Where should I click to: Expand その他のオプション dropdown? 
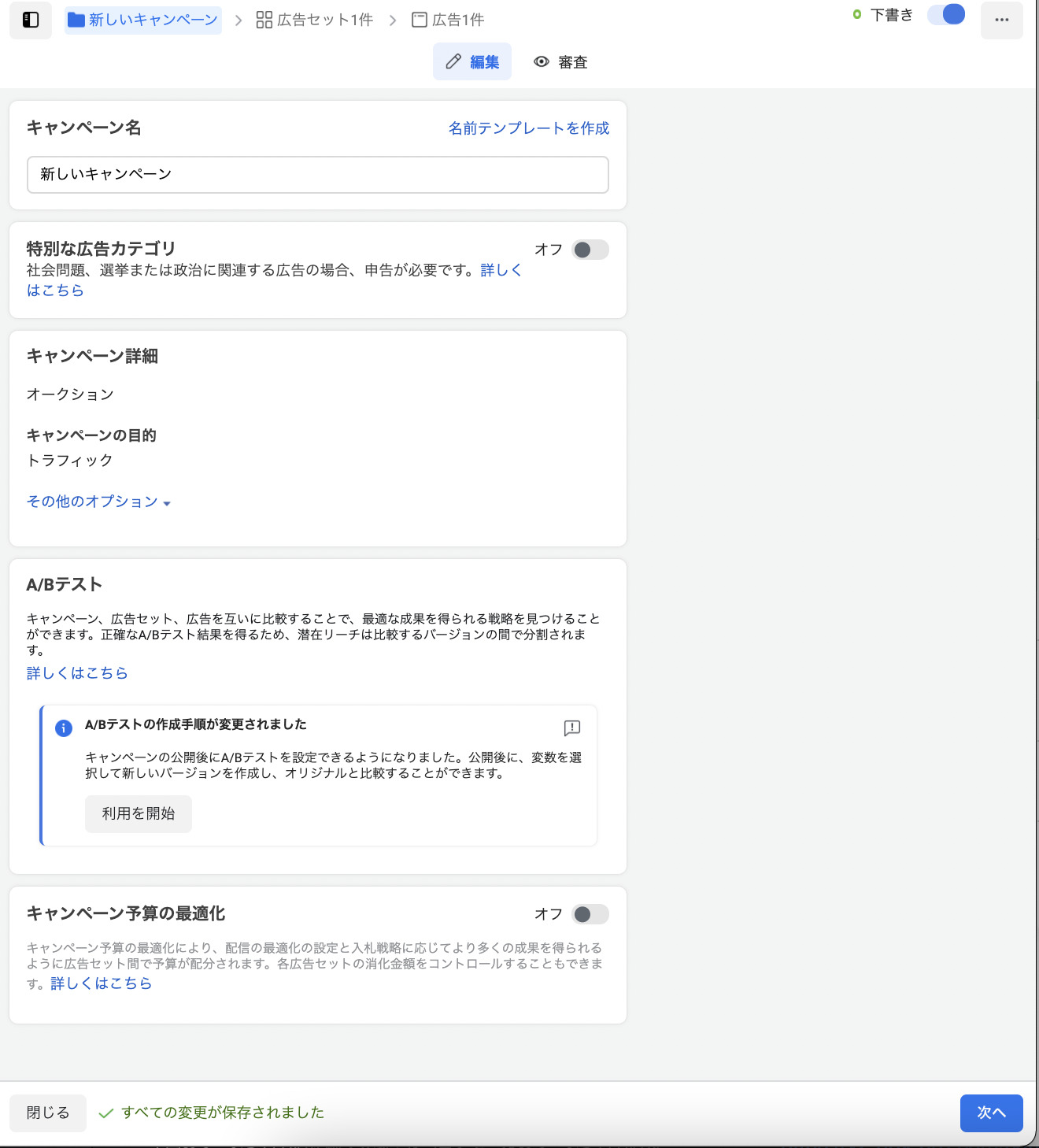point(98,502)
